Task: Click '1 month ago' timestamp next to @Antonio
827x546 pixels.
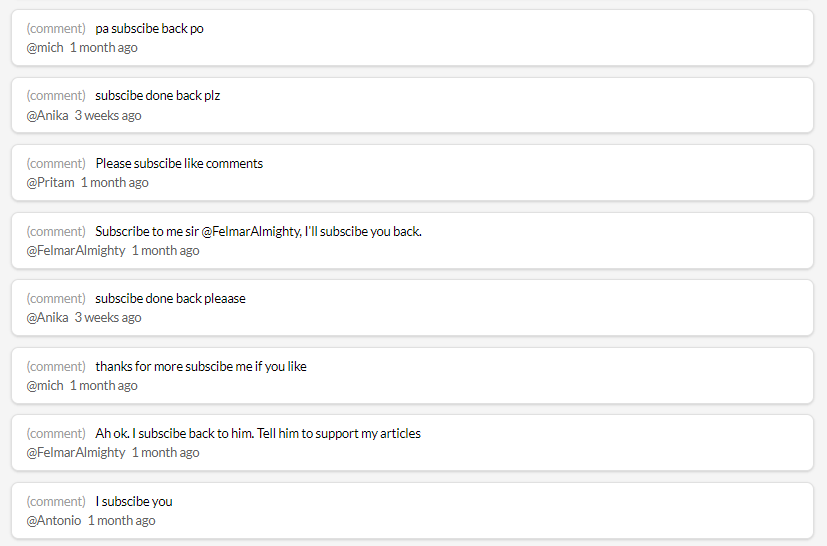Action: click(x=121, y=521)
